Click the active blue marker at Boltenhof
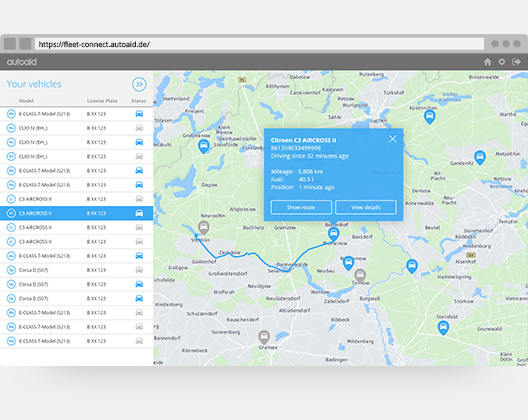 click(333, 233)
